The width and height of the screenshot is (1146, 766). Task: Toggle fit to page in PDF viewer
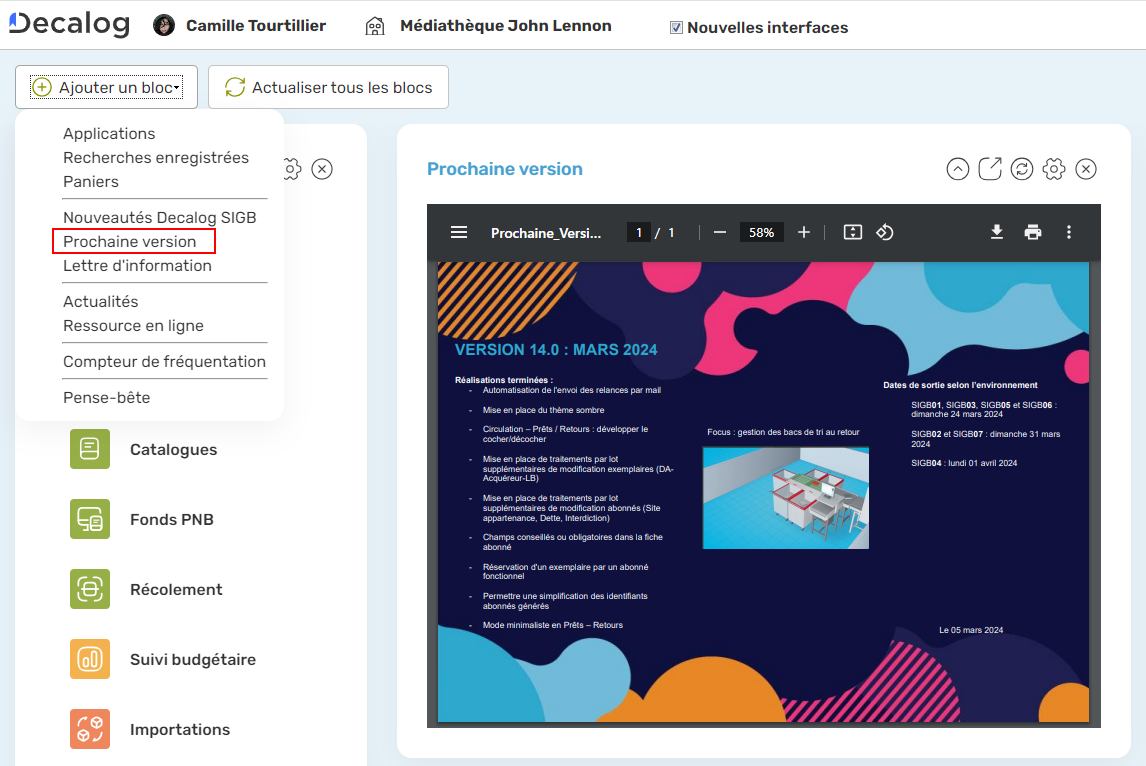[x=852, y=232]
